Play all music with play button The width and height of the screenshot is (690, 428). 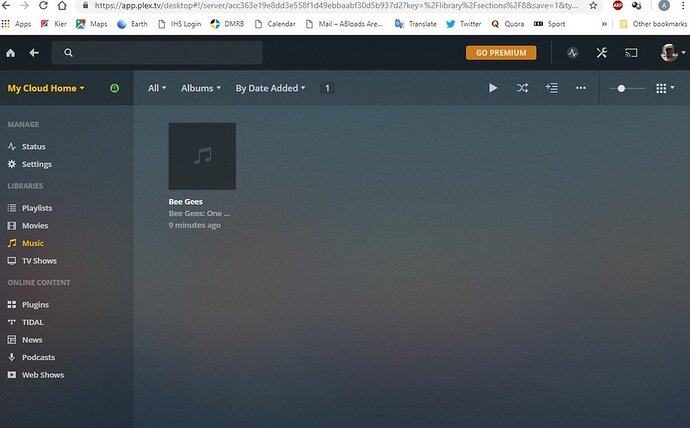pyautogui.click(x=493, y=88)
